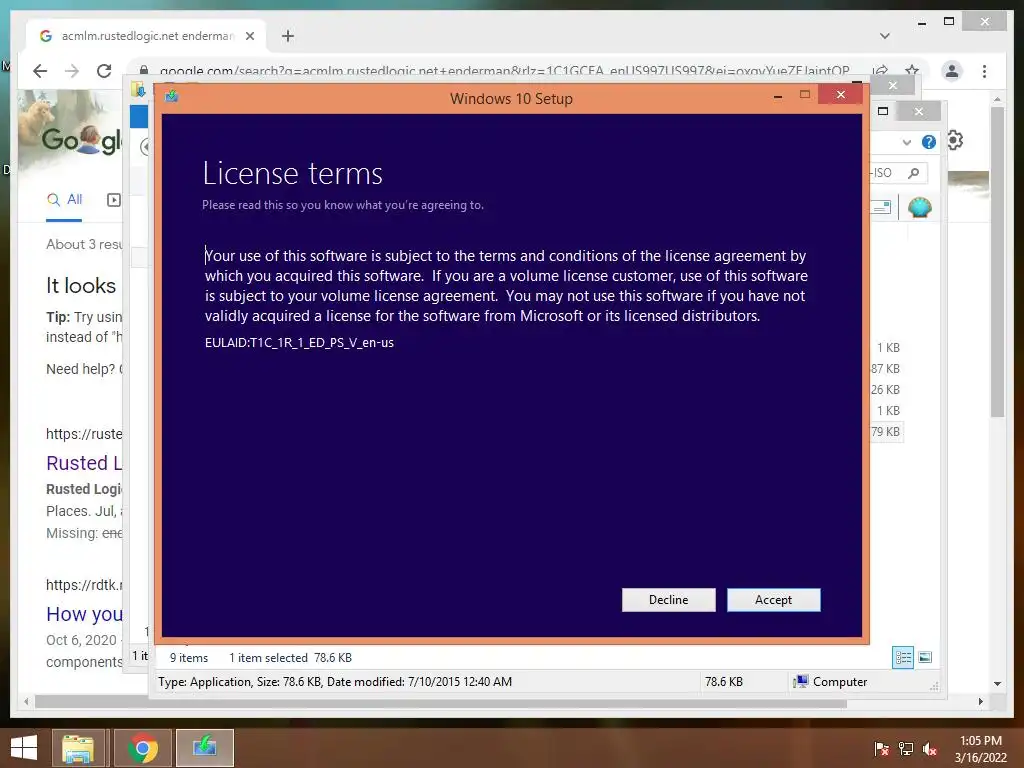Open the Windows Start menu
The width and height of the screenshot is (1024, 768).
(24, 748)
